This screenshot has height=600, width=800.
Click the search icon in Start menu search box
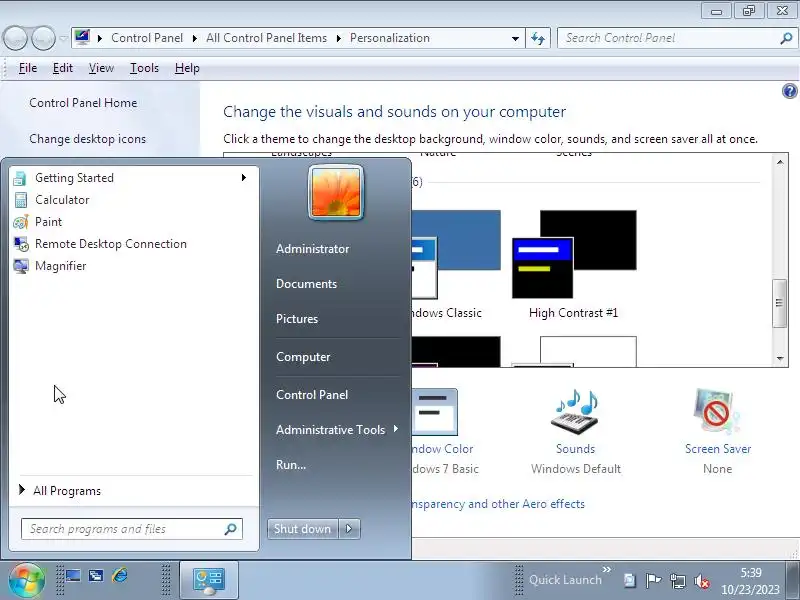pyautogui.click(x=231, y=529)
